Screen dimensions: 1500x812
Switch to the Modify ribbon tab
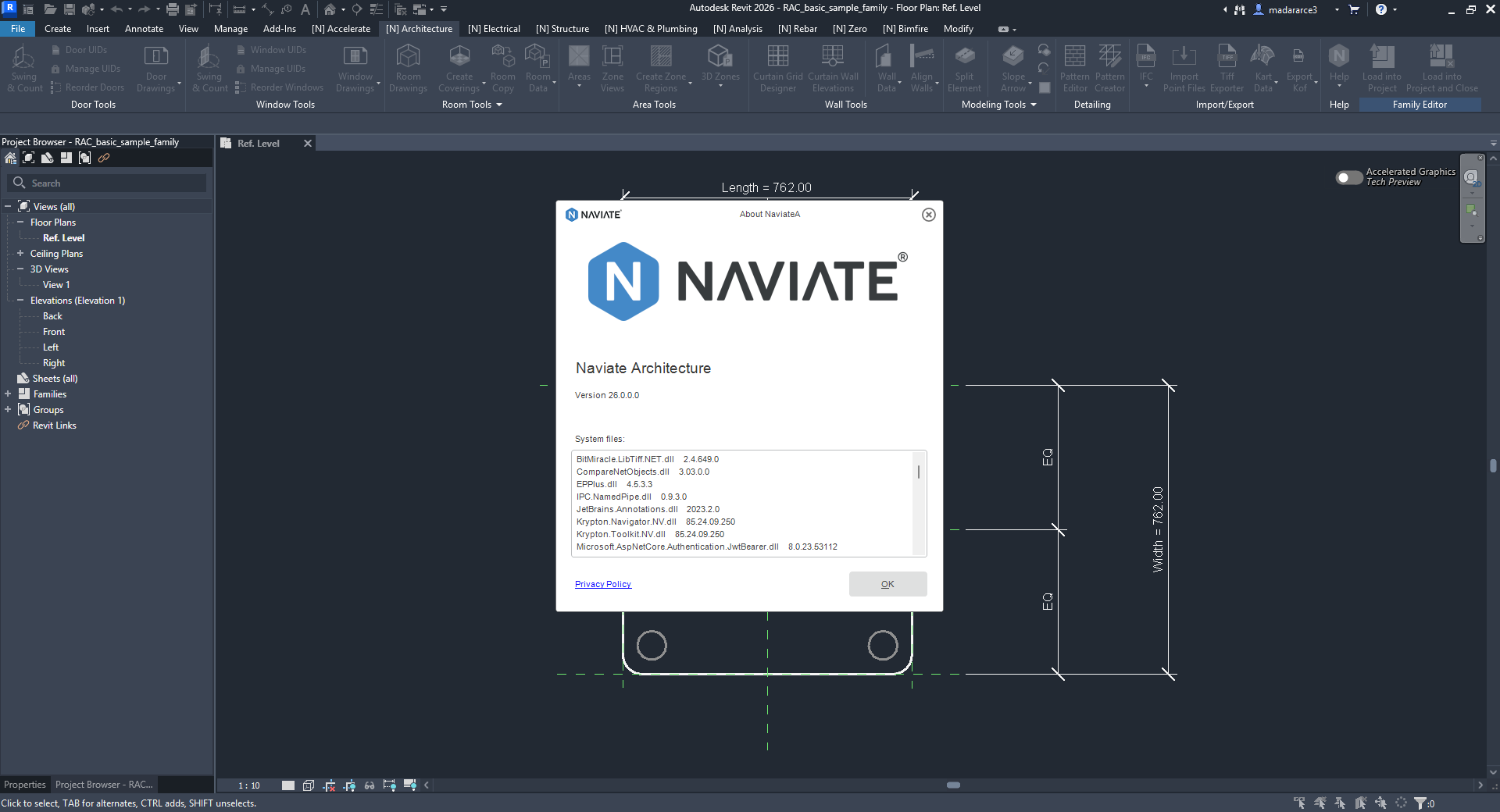tap(959, 29)
